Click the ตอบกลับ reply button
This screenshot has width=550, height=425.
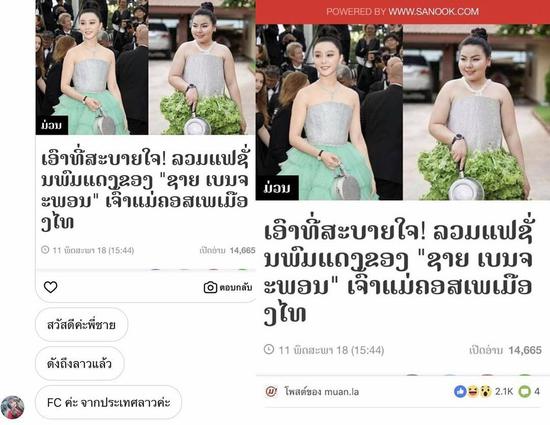[x=236, y=288]
